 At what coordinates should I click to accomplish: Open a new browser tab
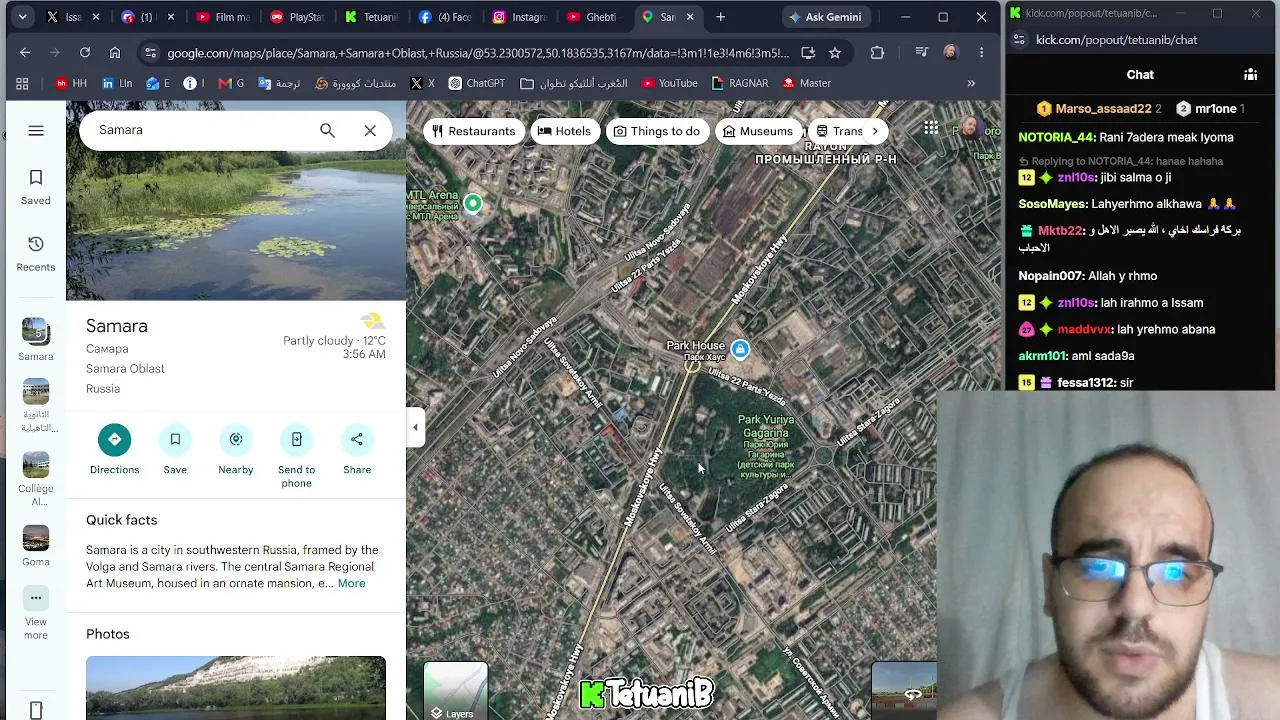pyautogui.click(x=720, y=17)
